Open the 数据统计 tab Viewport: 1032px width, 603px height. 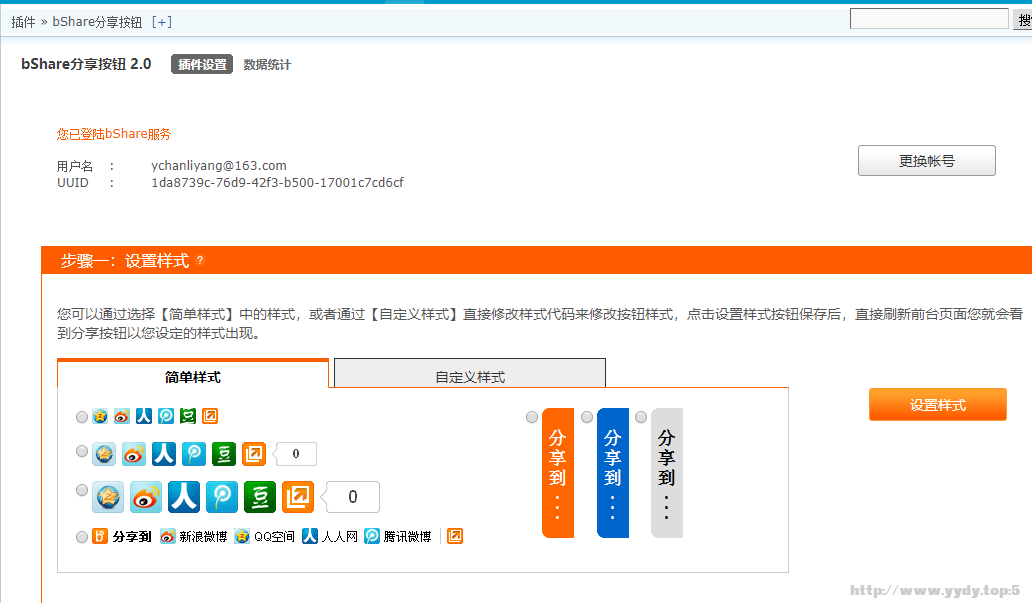tap(267, 65)
